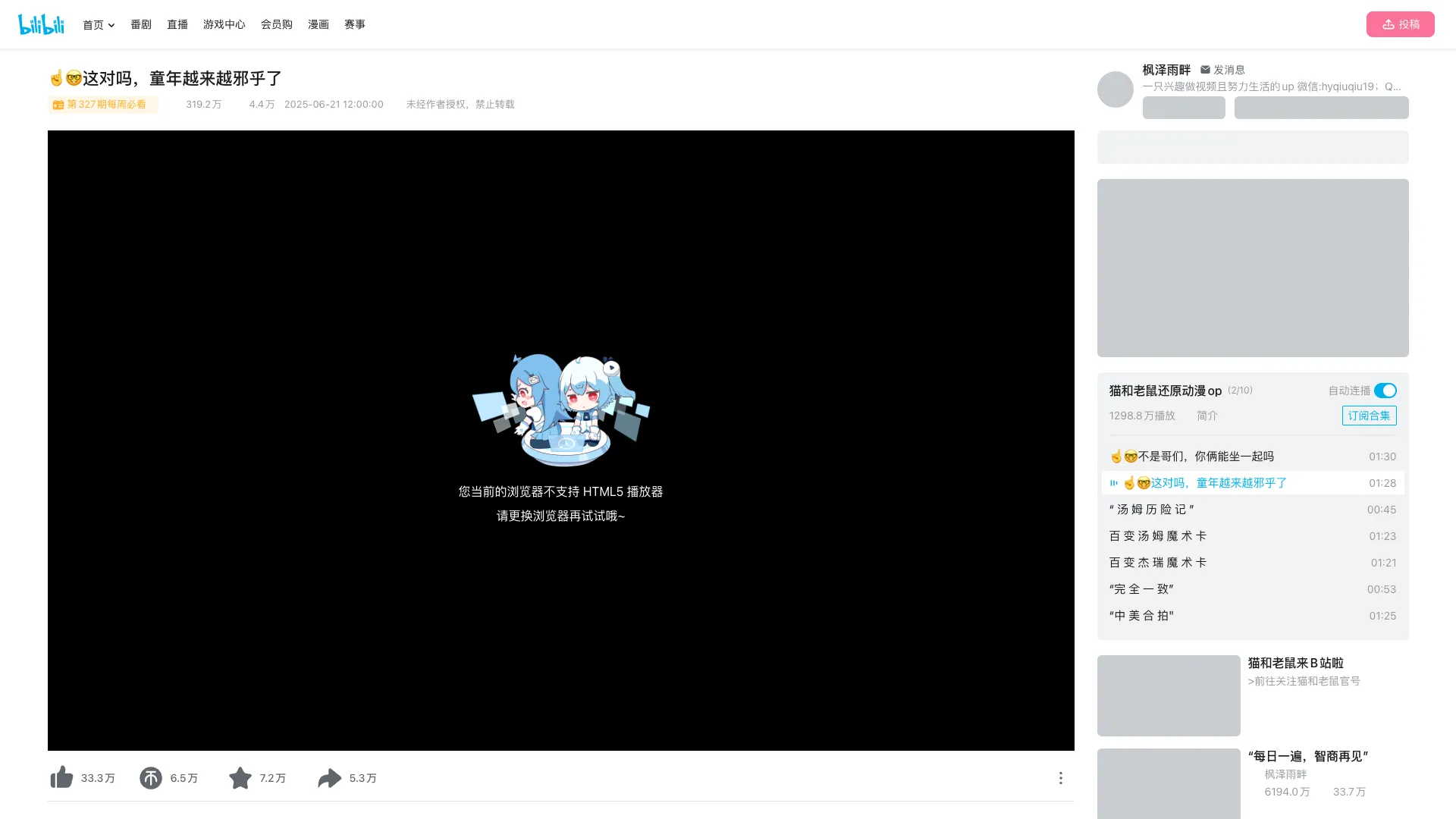Favorite the video with star icon
This screenshot has width=1456, height=819.
(240, 777)
